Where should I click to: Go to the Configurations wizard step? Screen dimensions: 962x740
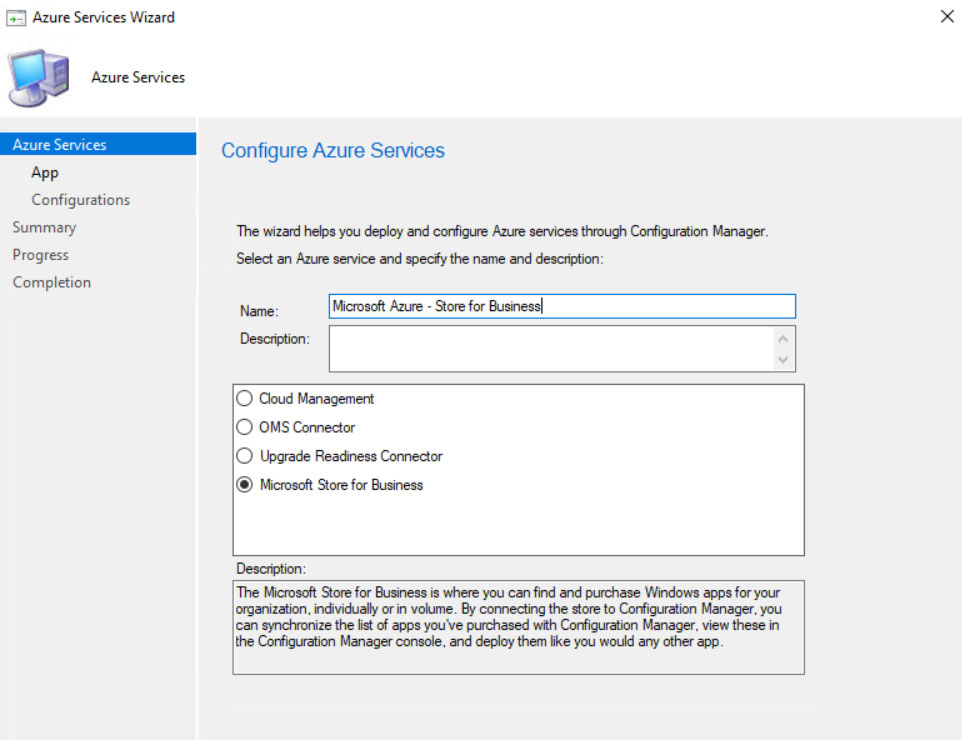[80, 200]
